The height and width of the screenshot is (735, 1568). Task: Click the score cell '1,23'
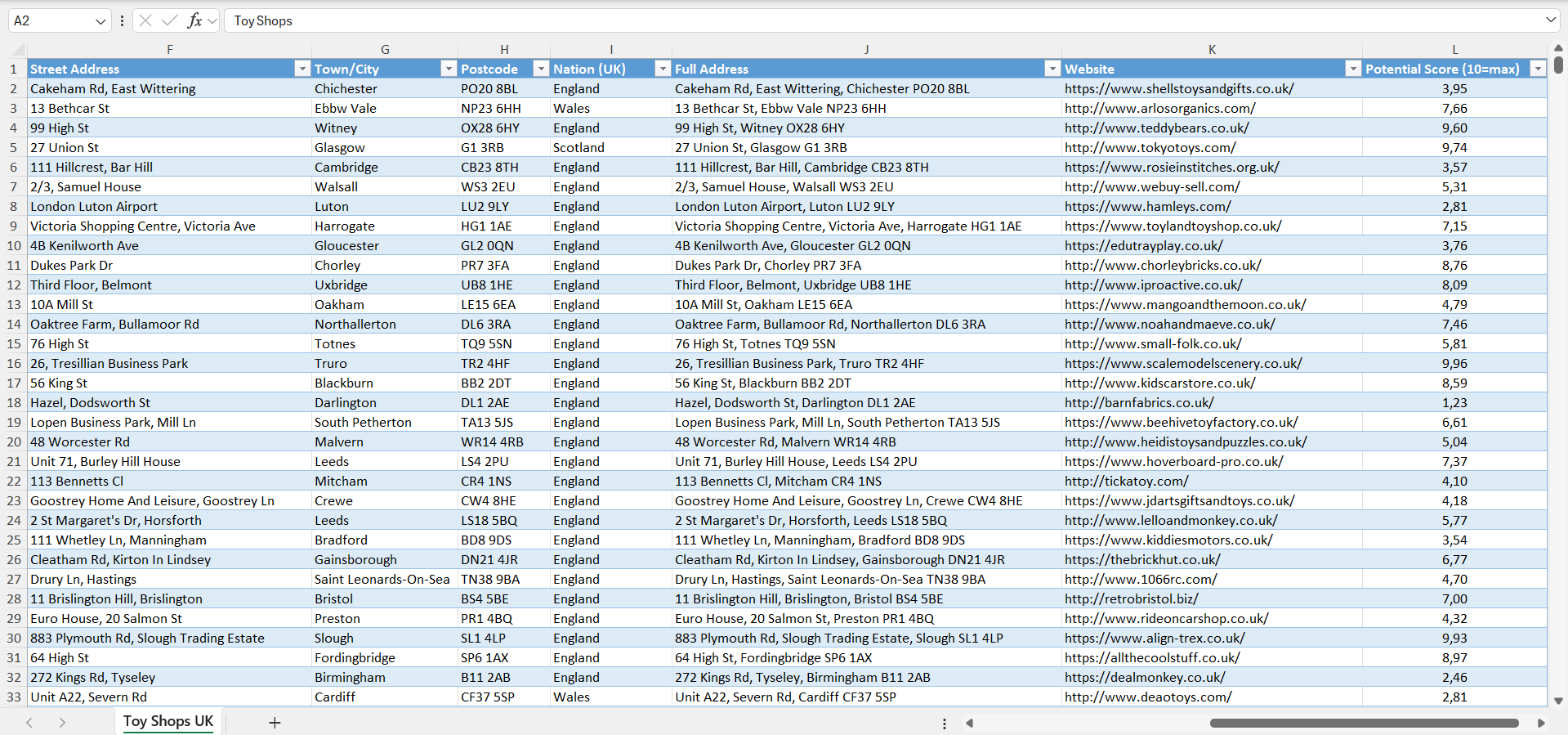[x=1454, y=402]
